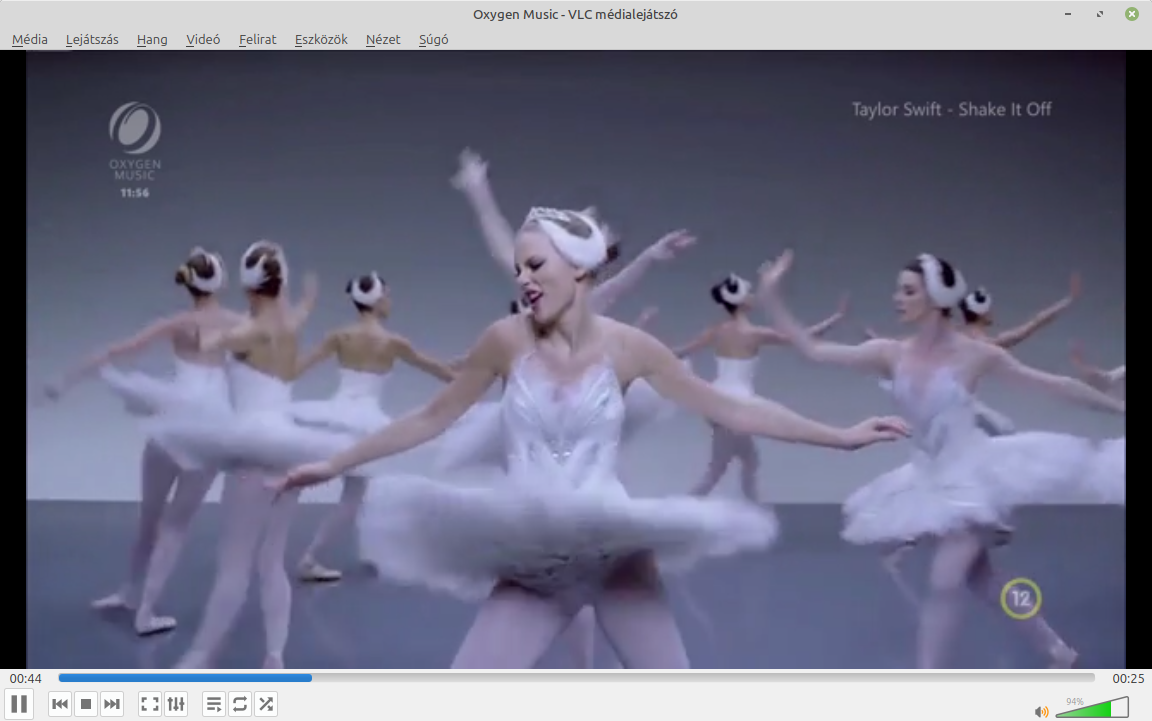
Task: Toggle loop repeat mode
Action: pos(240,704)
